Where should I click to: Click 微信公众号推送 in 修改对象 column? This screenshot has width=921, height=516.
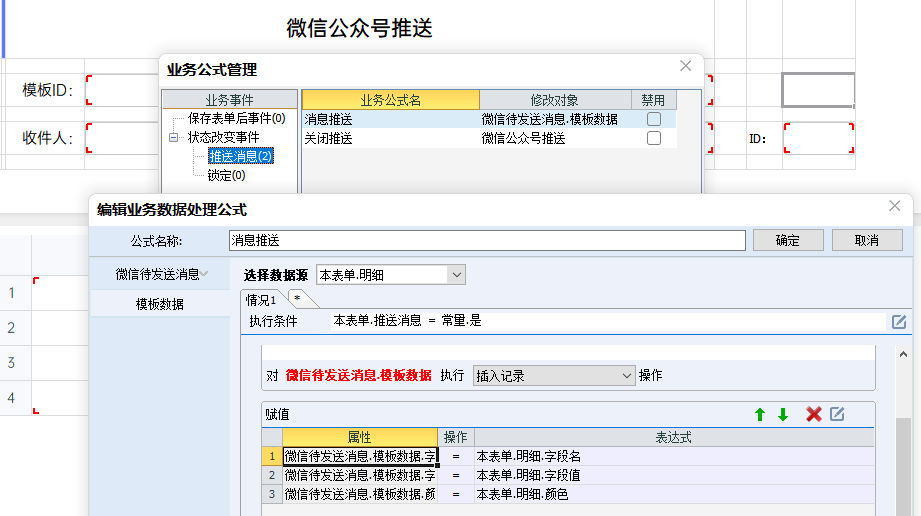(x=523, y=138)
